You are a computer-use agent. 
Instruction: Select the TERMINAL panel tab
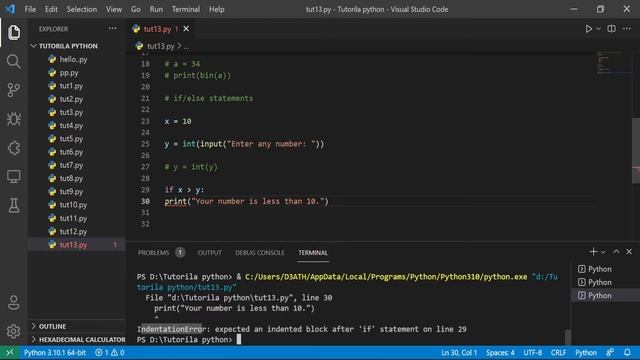coord(313,253)
